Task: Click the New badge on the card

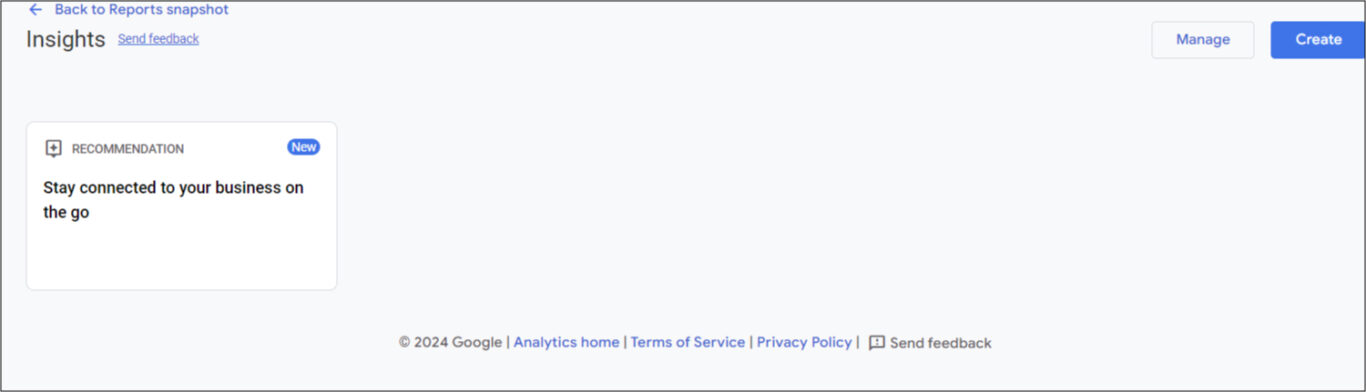Action: (x=304, y=147)
